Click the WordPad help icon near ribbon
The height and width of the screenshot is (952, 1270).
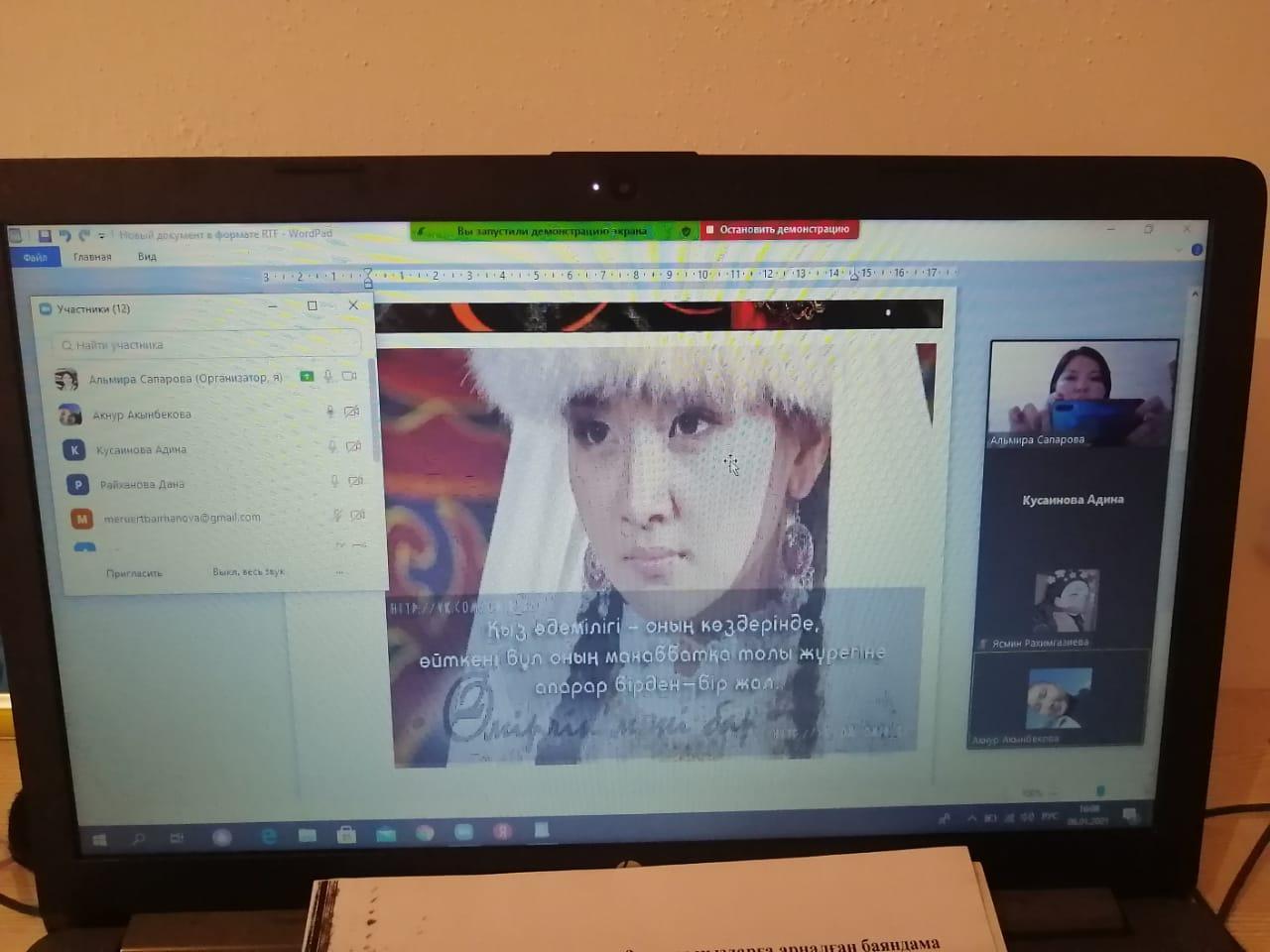[1197, 251]
